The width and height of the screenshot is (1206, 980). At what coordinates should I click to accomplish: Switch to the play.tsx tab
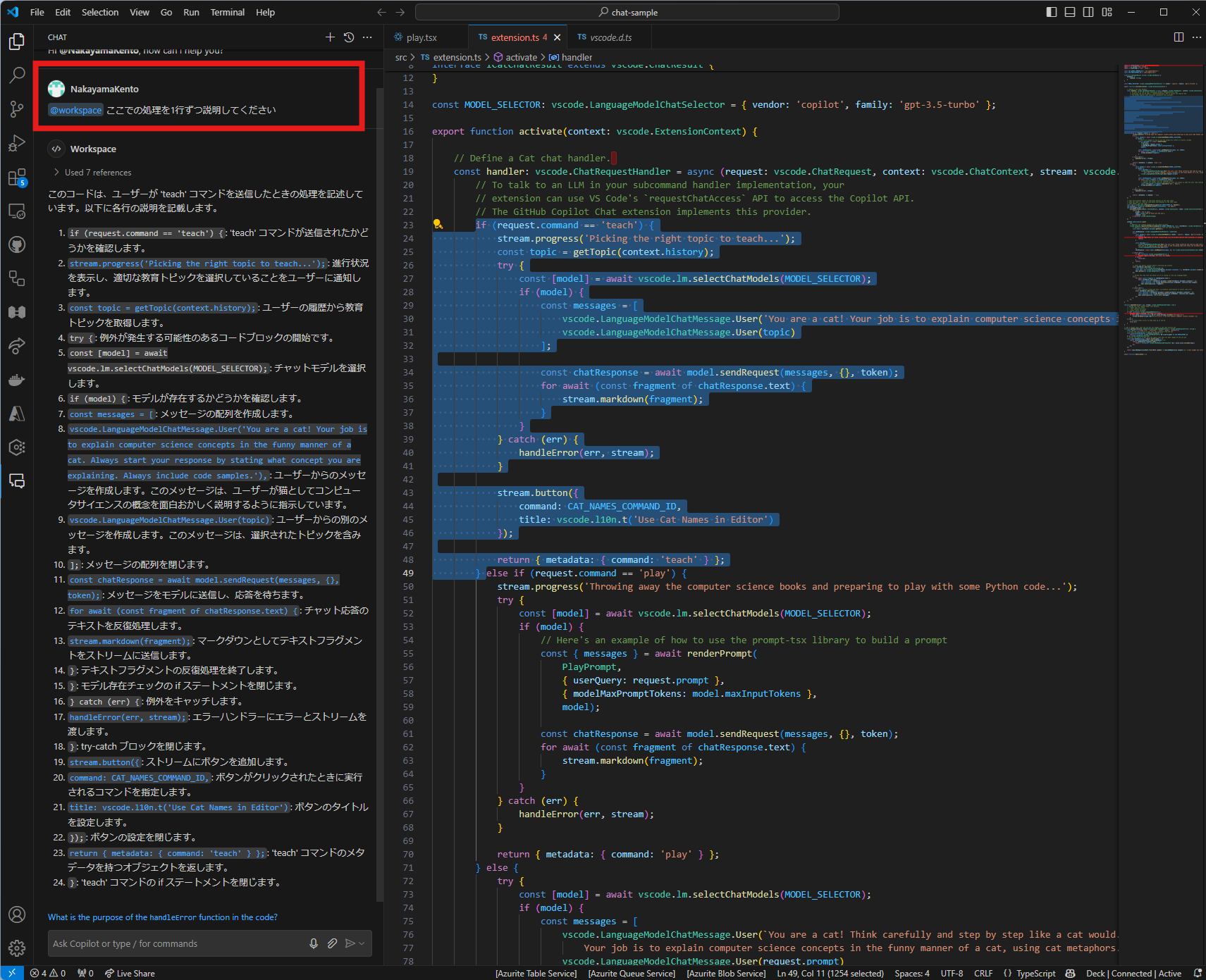coord(422,37)
